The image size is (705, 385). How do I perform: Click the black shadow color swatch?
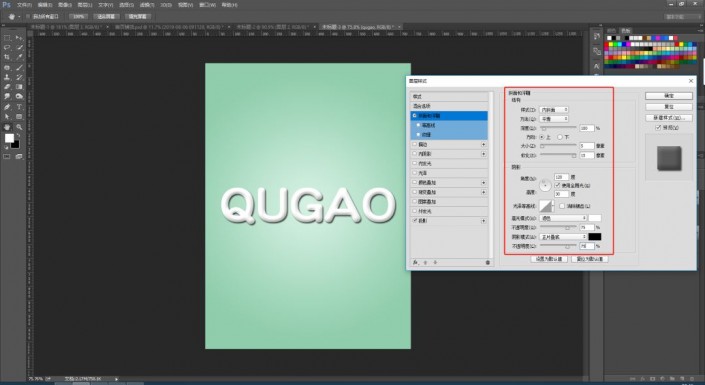[x=594, y=237]
